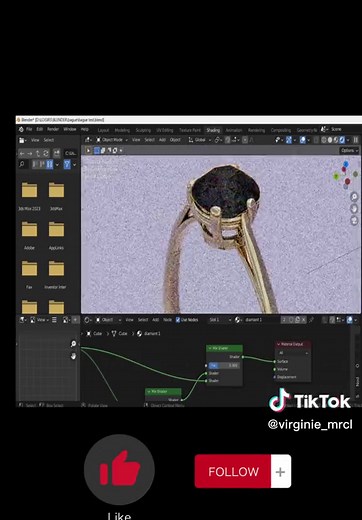Open viewport Options dropdown
The image size is (362, 520).
349,151
